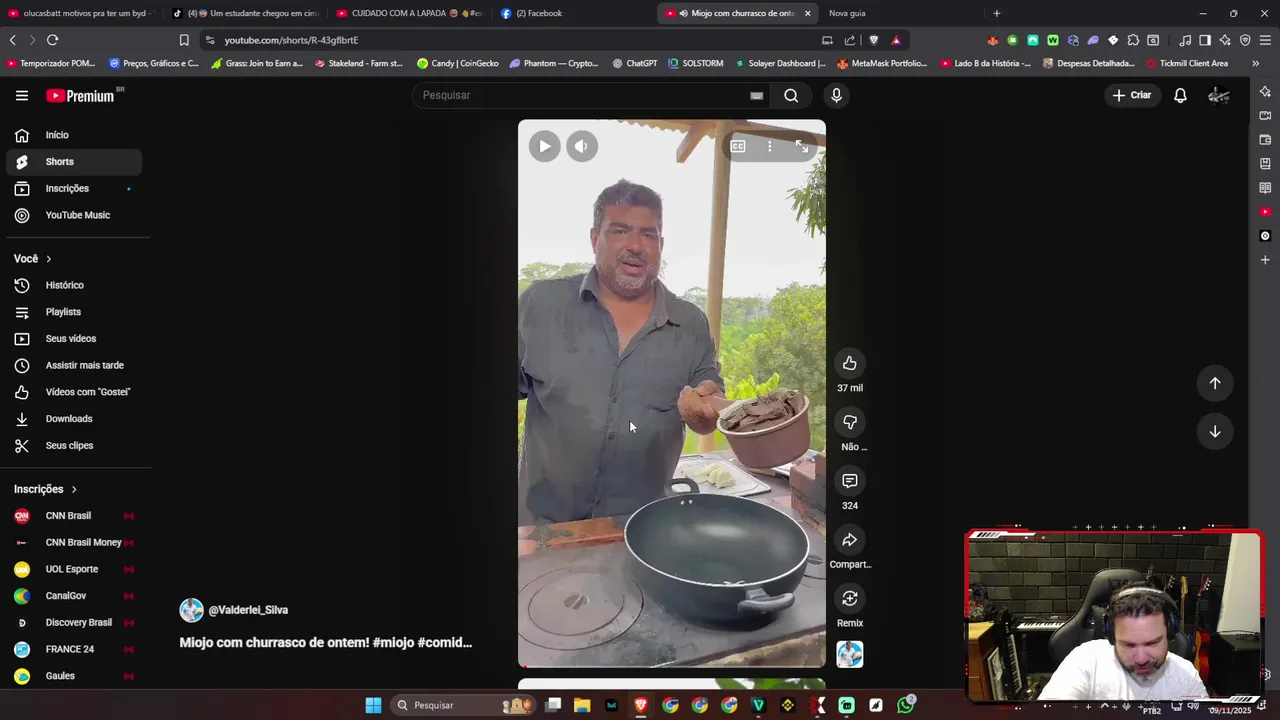The width and height of the screenshot is (1280, 720).
Task: Open the notifications bell
Action: point(1180,95)
